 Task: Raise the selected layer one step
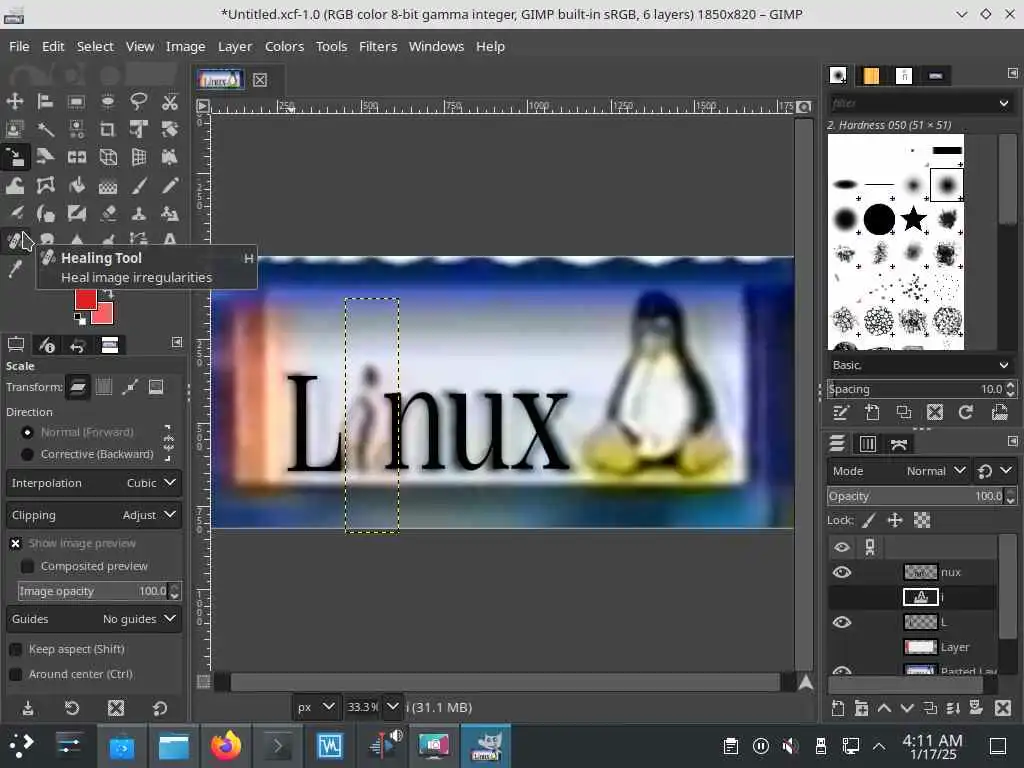(x=884, y=708)
